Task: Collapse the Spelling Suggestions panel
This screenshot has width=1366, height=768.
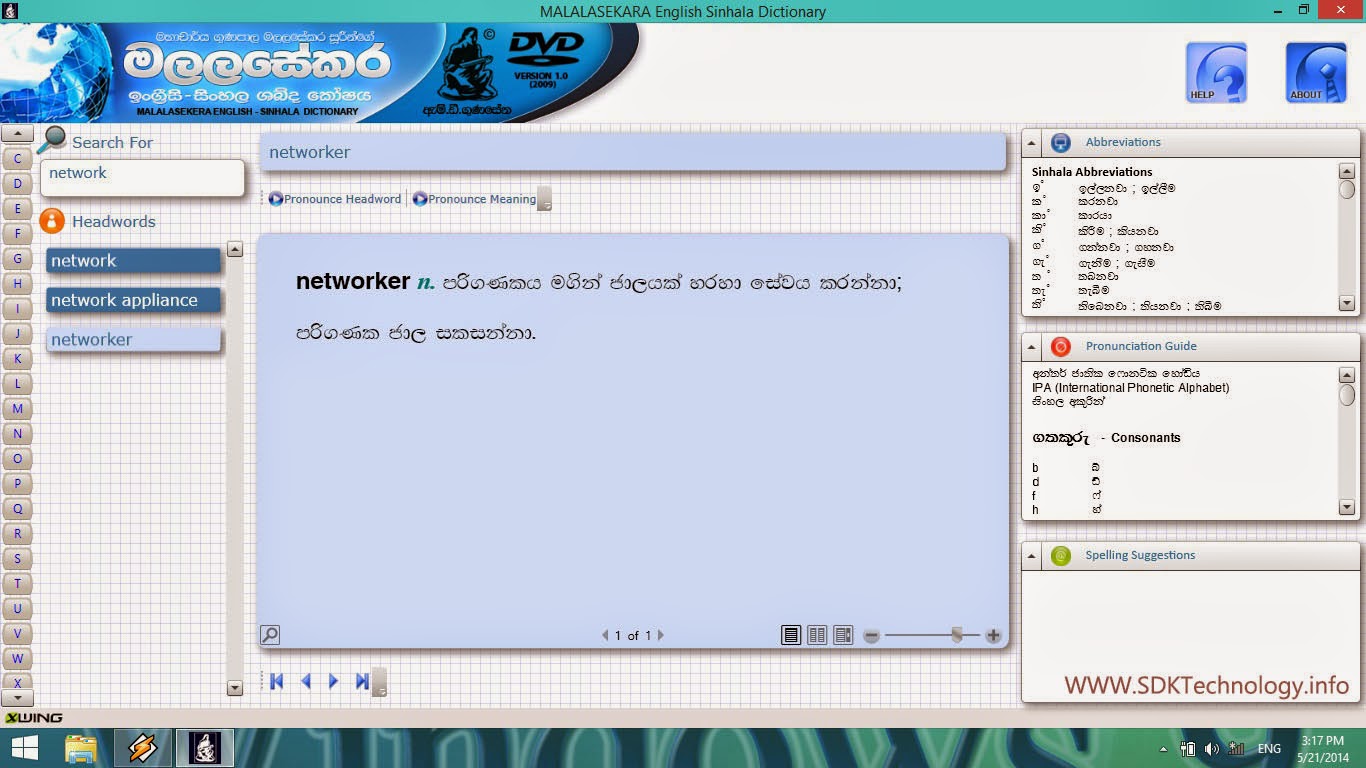Action: pos(1032,556)
